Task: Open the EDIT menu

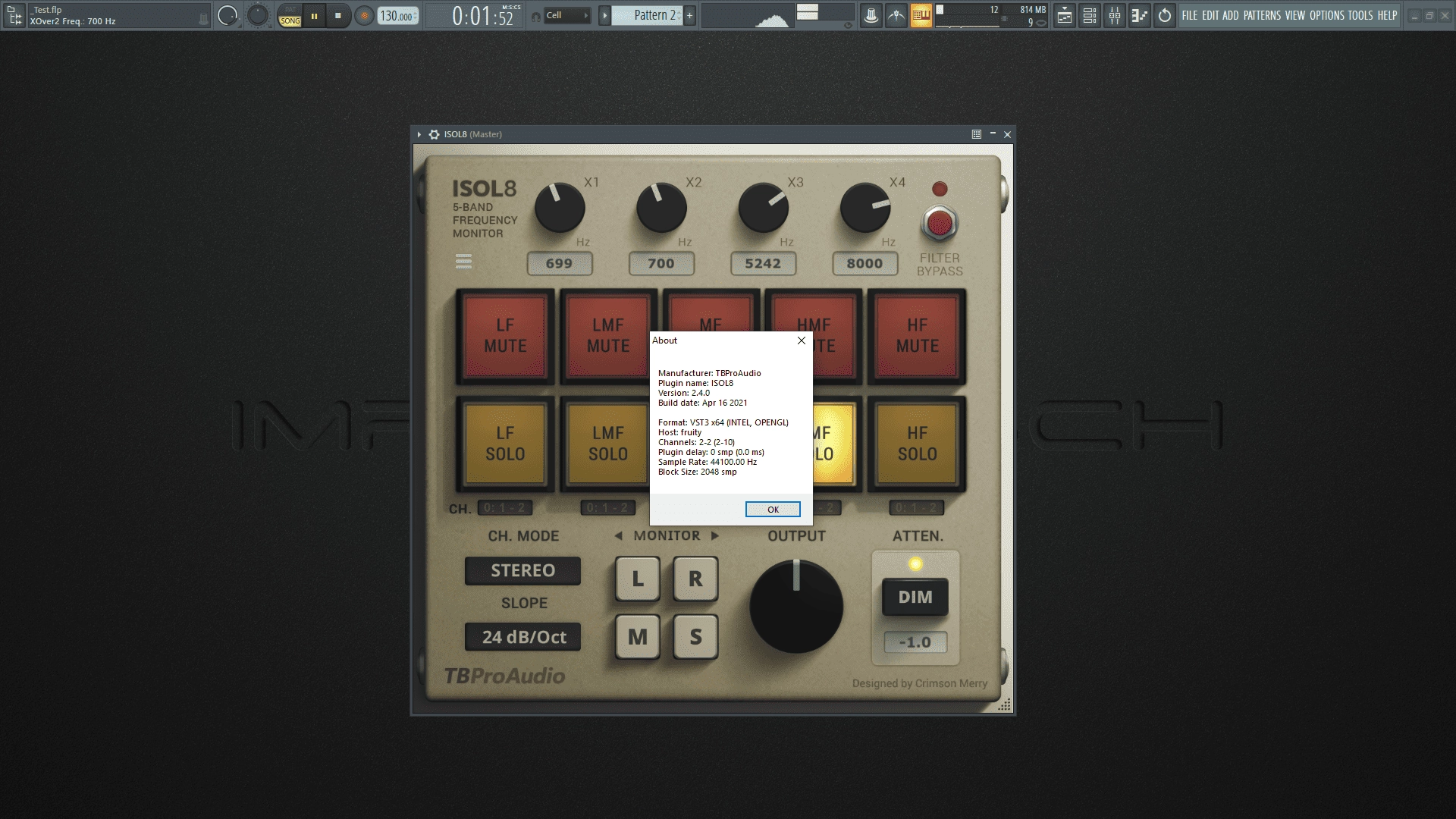Action: click(x=1210, y=15)
